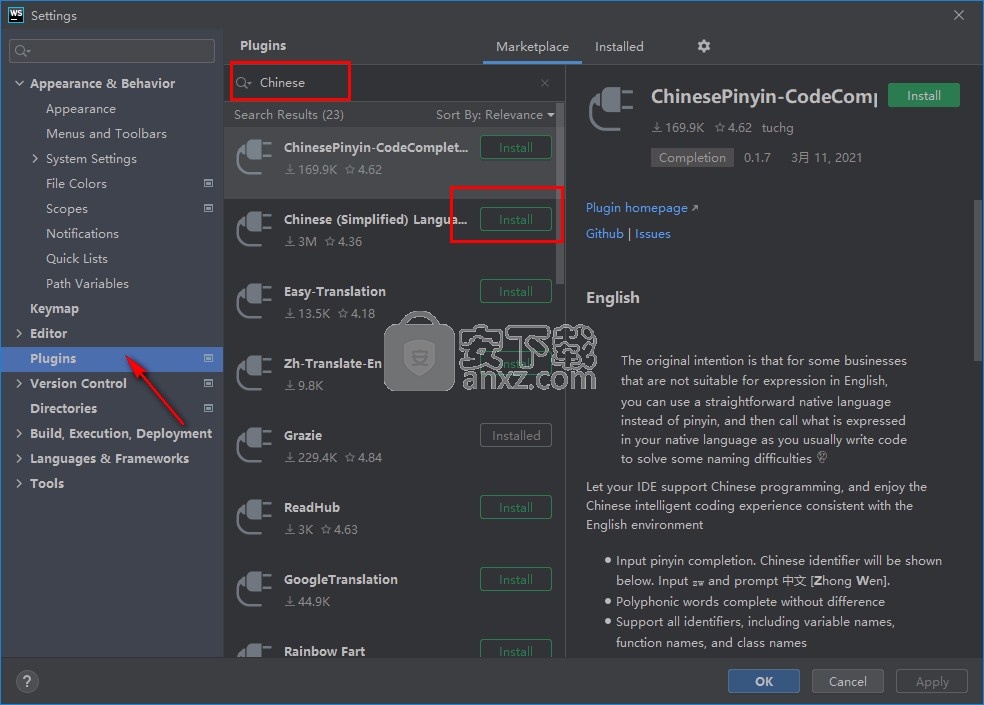Switch to the Marketplace tab
The image size is (984, 705).
pyautogui.click(x=532, y=46)
